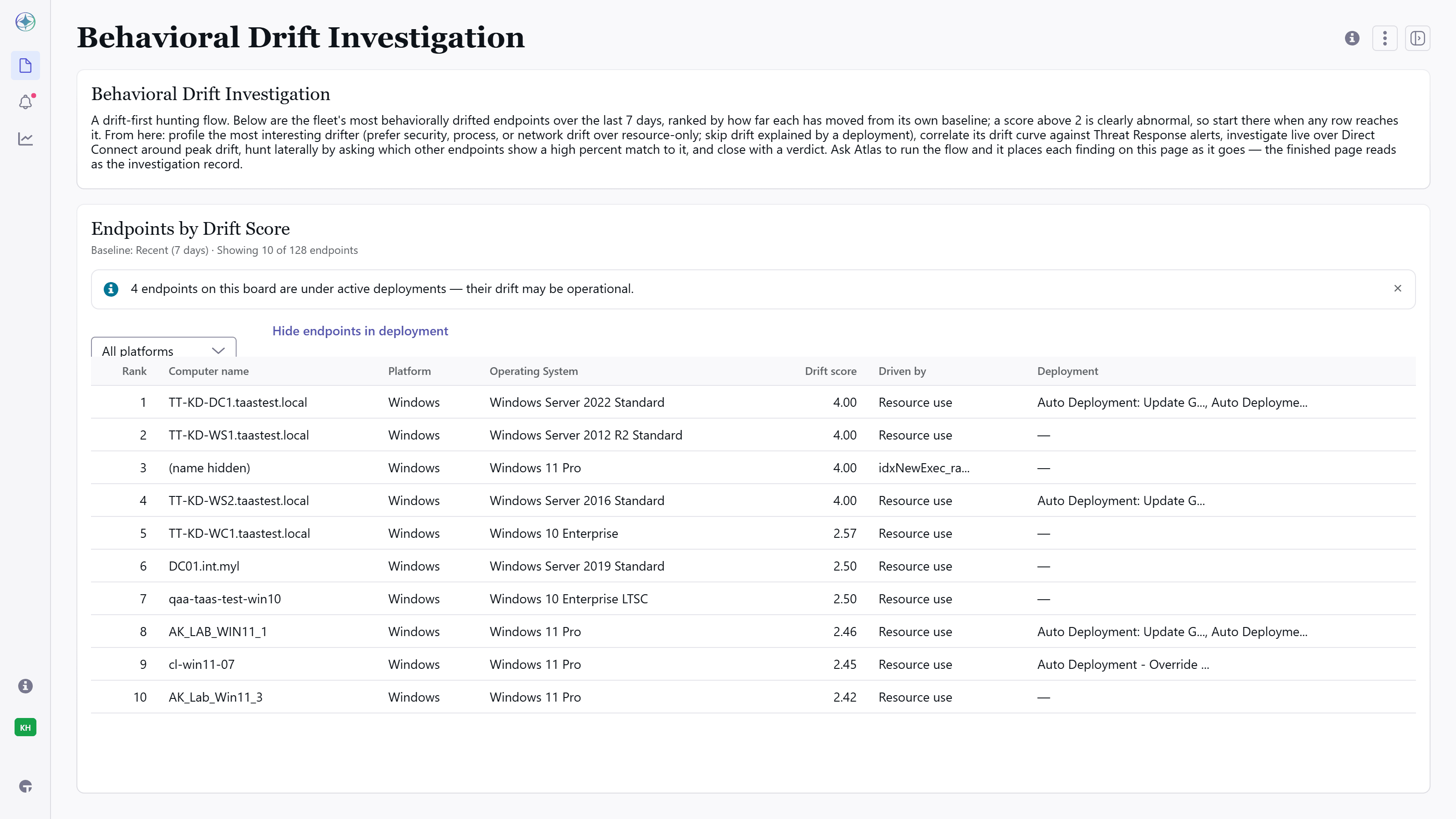Screen dimensions: 1456x819
Task: Dismiss the active deployments info banner
Action: point(1398,288)
